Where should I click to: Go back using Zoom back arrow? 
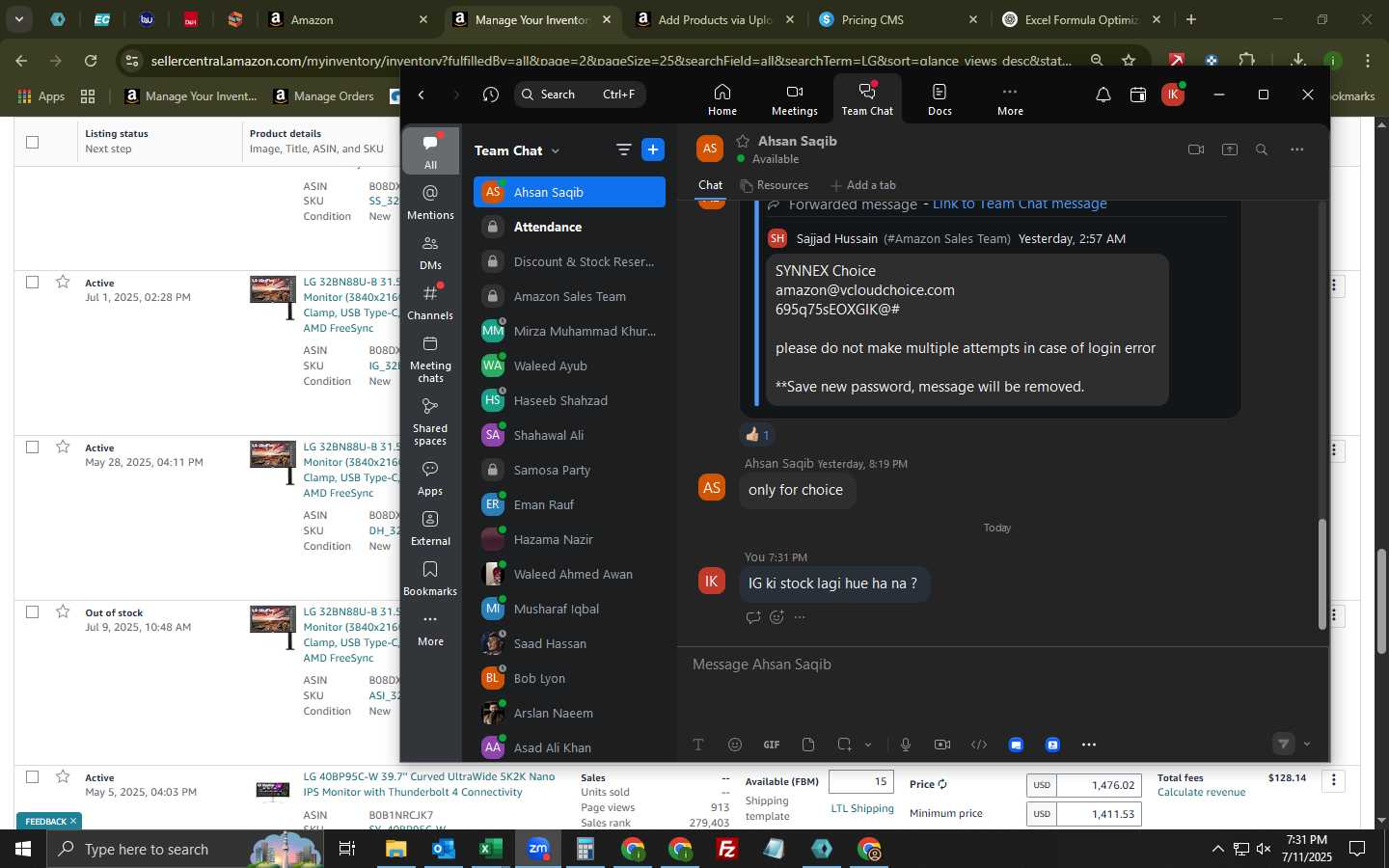[x=422, y=95]
